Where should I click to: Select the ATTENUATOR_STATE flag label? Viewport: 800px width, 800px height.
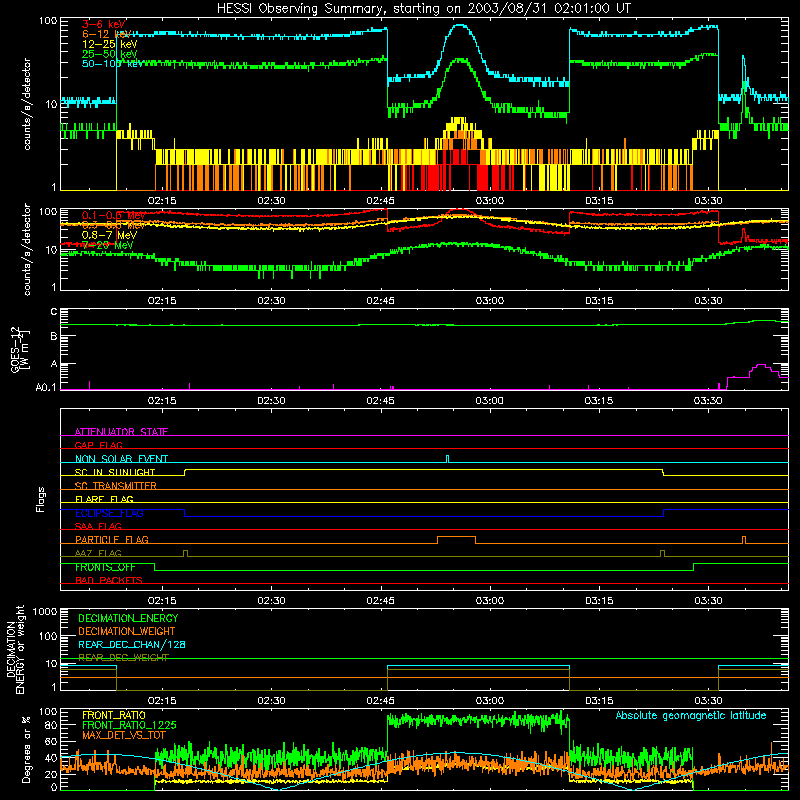click(121, 432)
